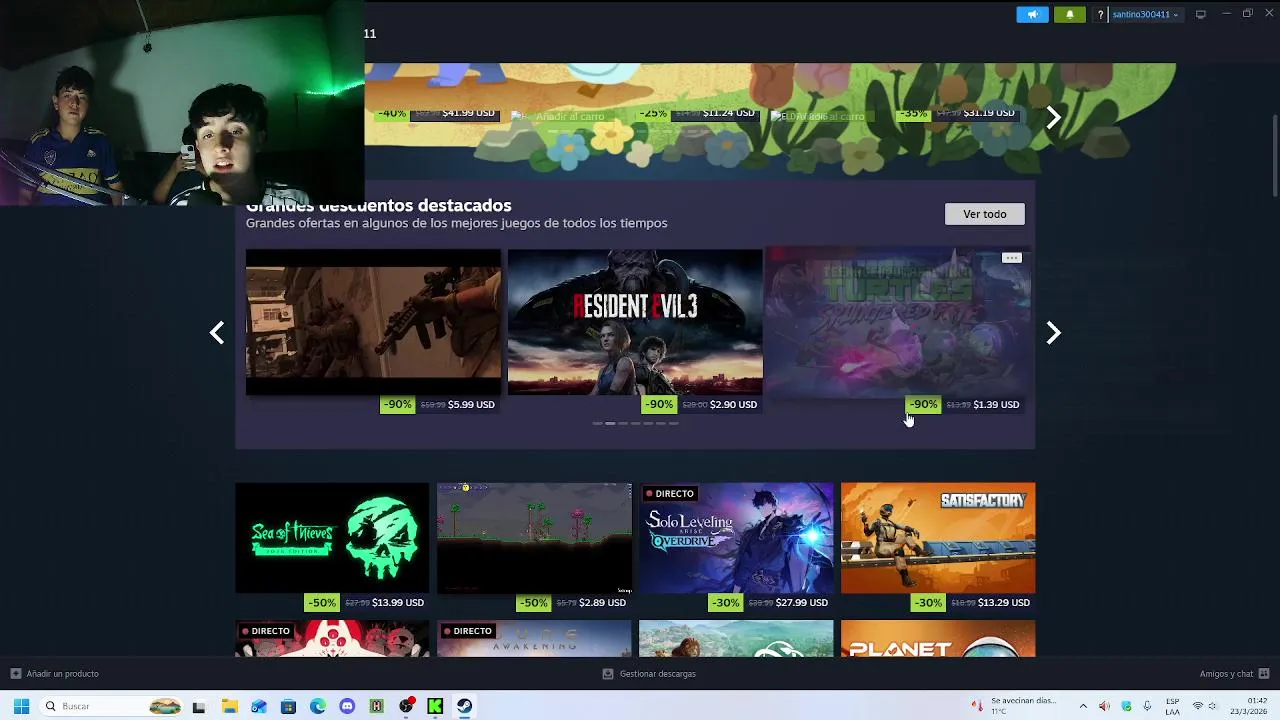Open Sea of Thieves game tile
The image size is (1280, 720).
332,538
